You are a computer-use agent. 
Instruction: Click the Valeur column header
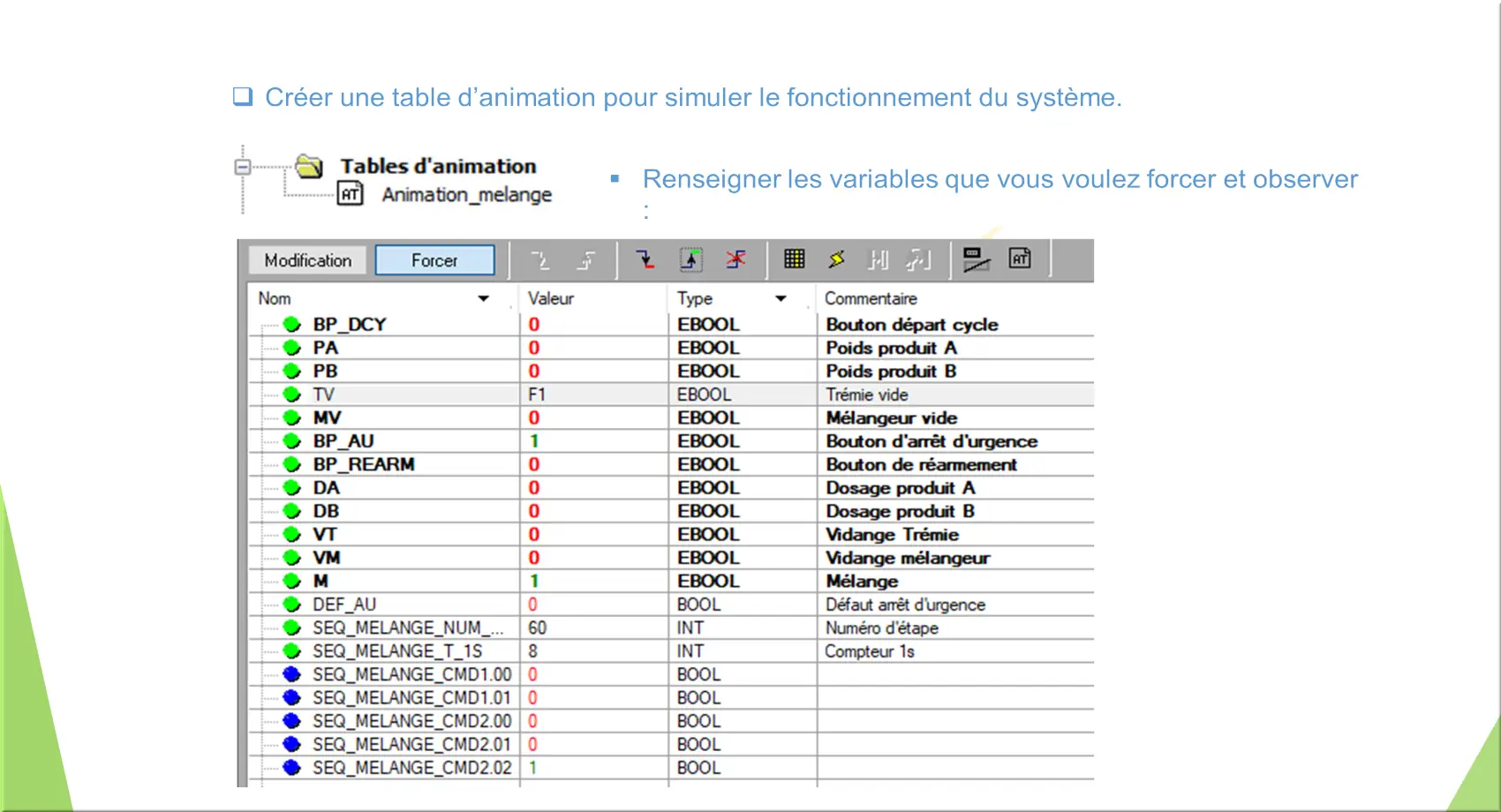(551, 298)
